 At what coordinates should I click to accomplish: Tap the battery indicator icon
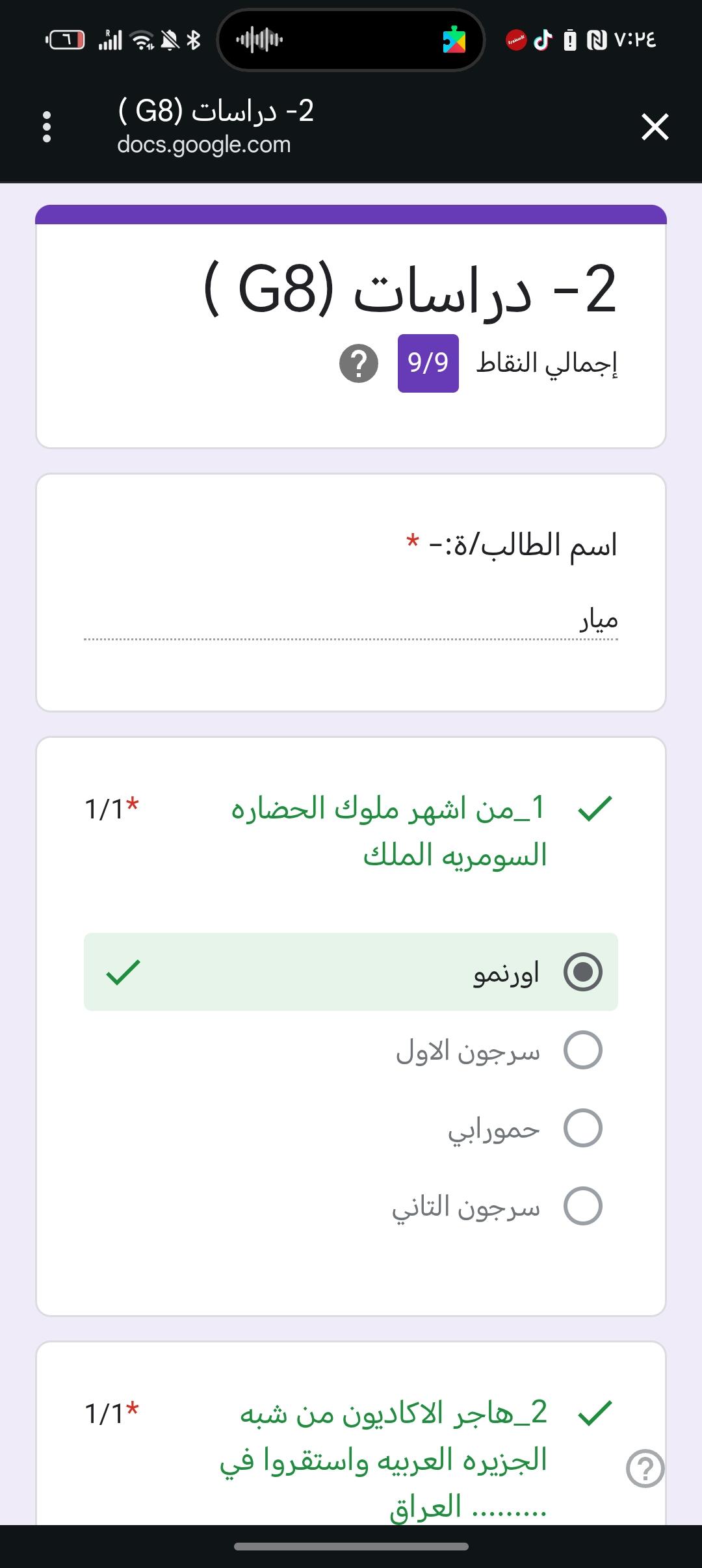(x=65, y=40)
